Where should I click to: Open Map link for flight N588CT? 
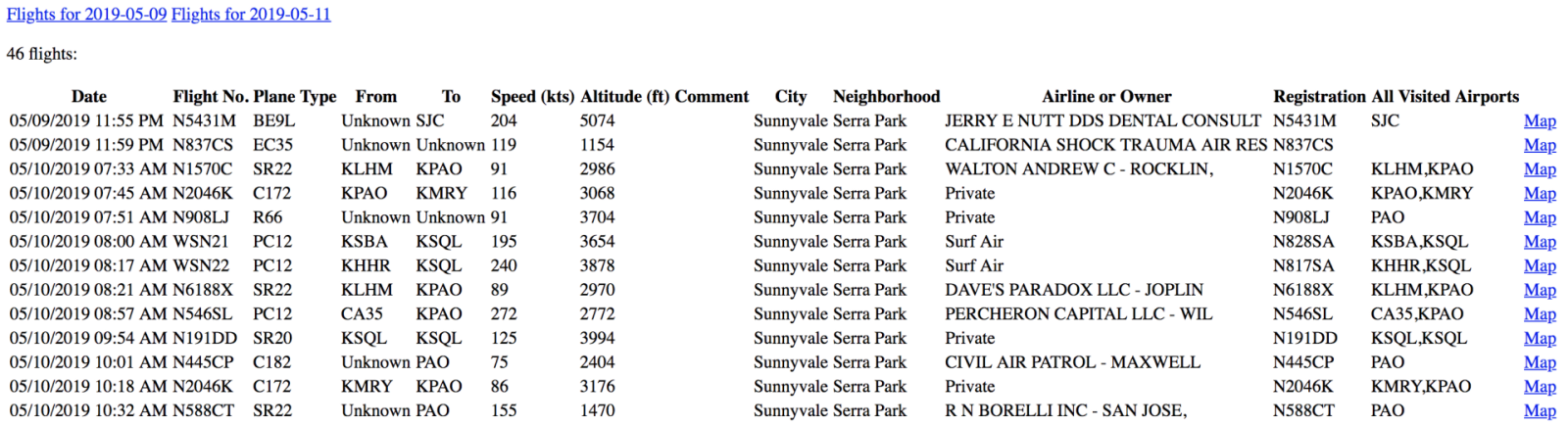click(x=1540, y=411)
